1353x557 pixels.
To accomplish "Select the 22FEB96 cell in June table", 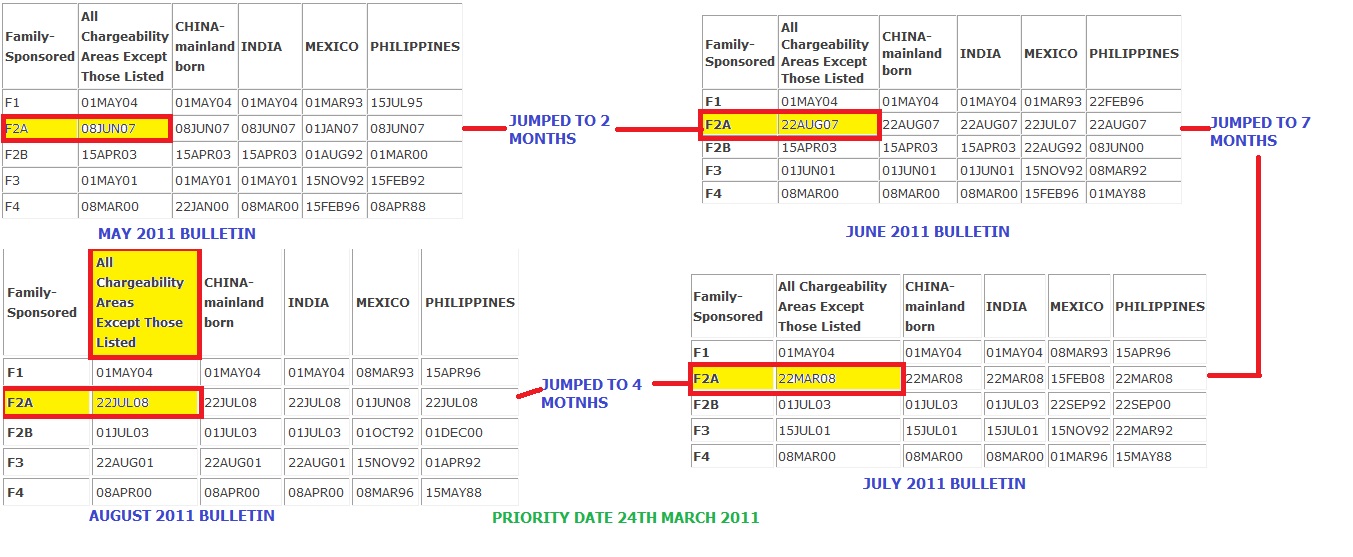I will pyautogui.click(x=1116, y=102).
